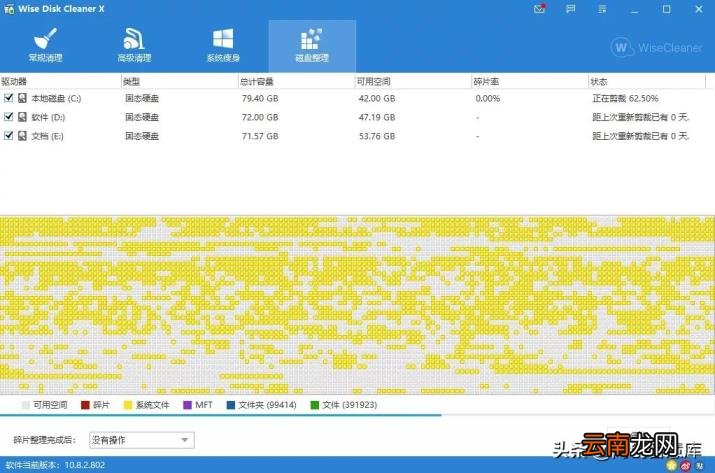Click the rightmost status bar share icon
715x473 pixels.
700,465
